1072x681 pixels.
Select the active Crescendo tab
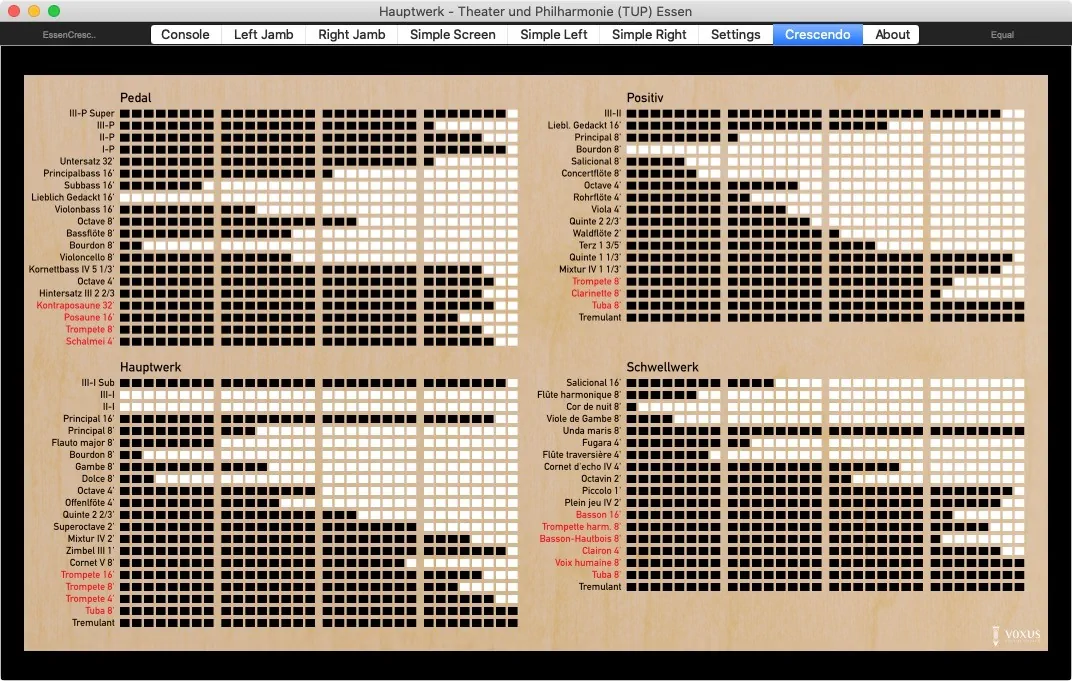coord(817,34)
